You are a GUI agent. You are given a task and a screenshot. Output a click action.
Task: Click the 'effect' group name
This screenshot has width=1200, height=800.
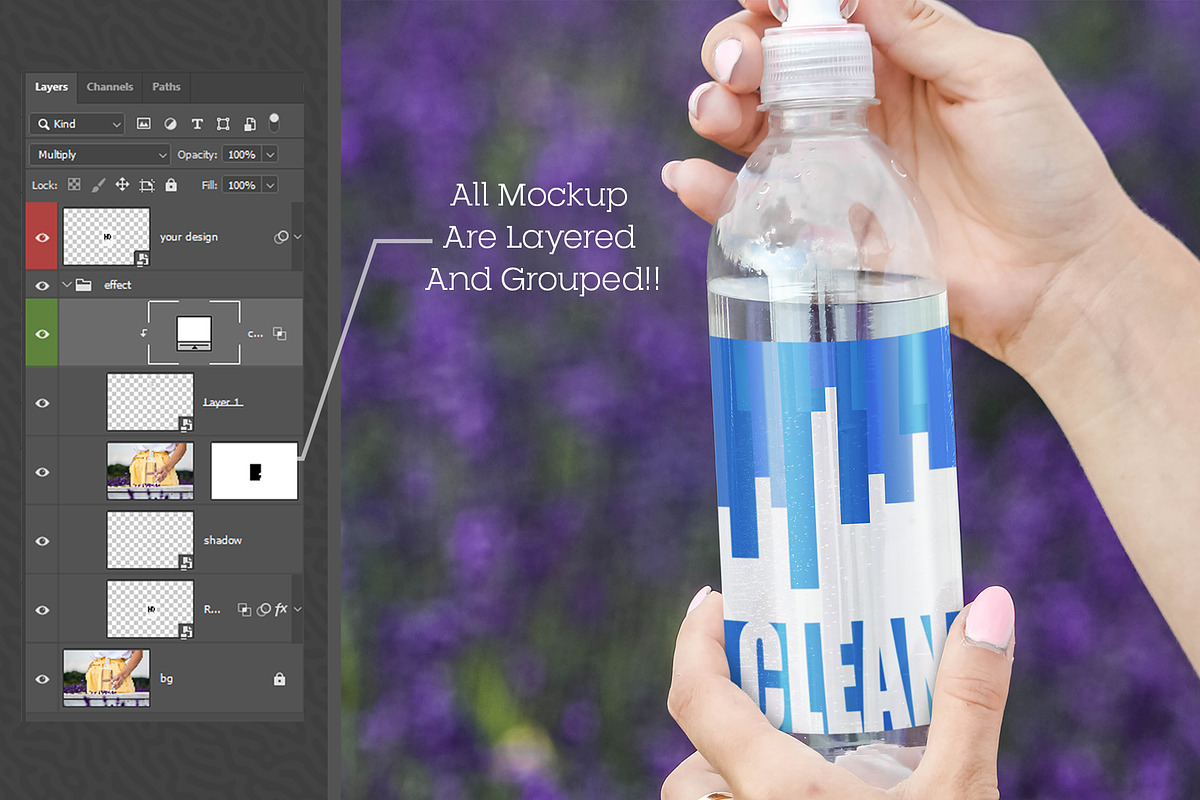click(x=118, y=285)
